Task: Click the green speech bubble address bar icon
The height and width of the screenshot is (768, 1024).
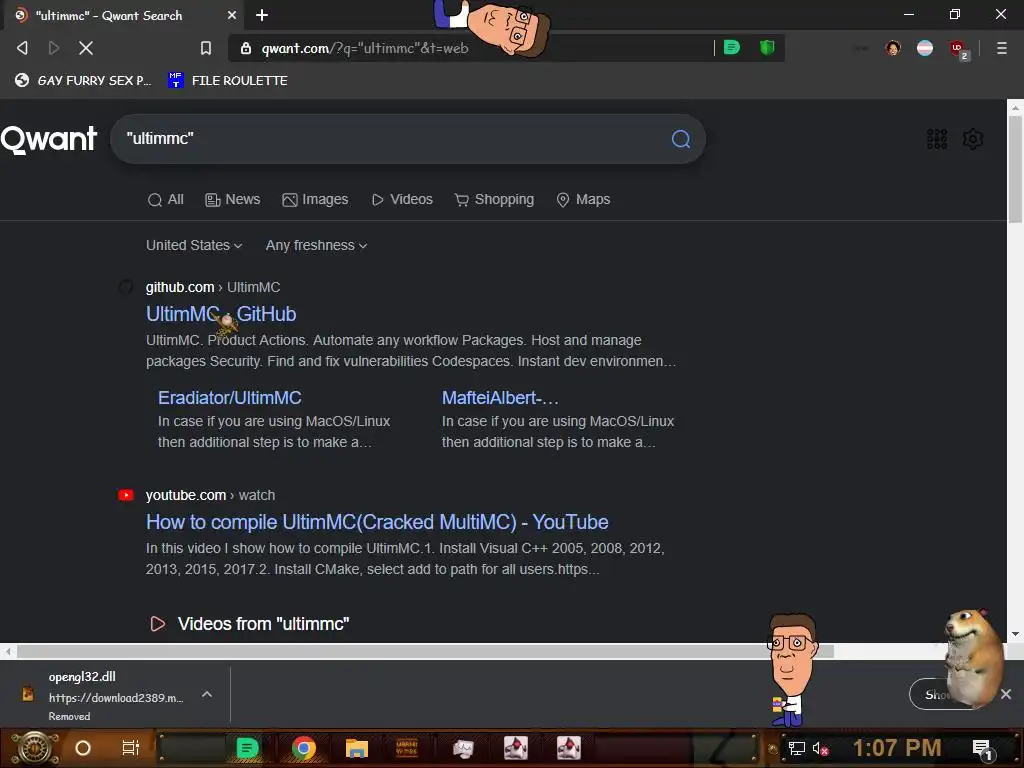Action: click(732, 47)
